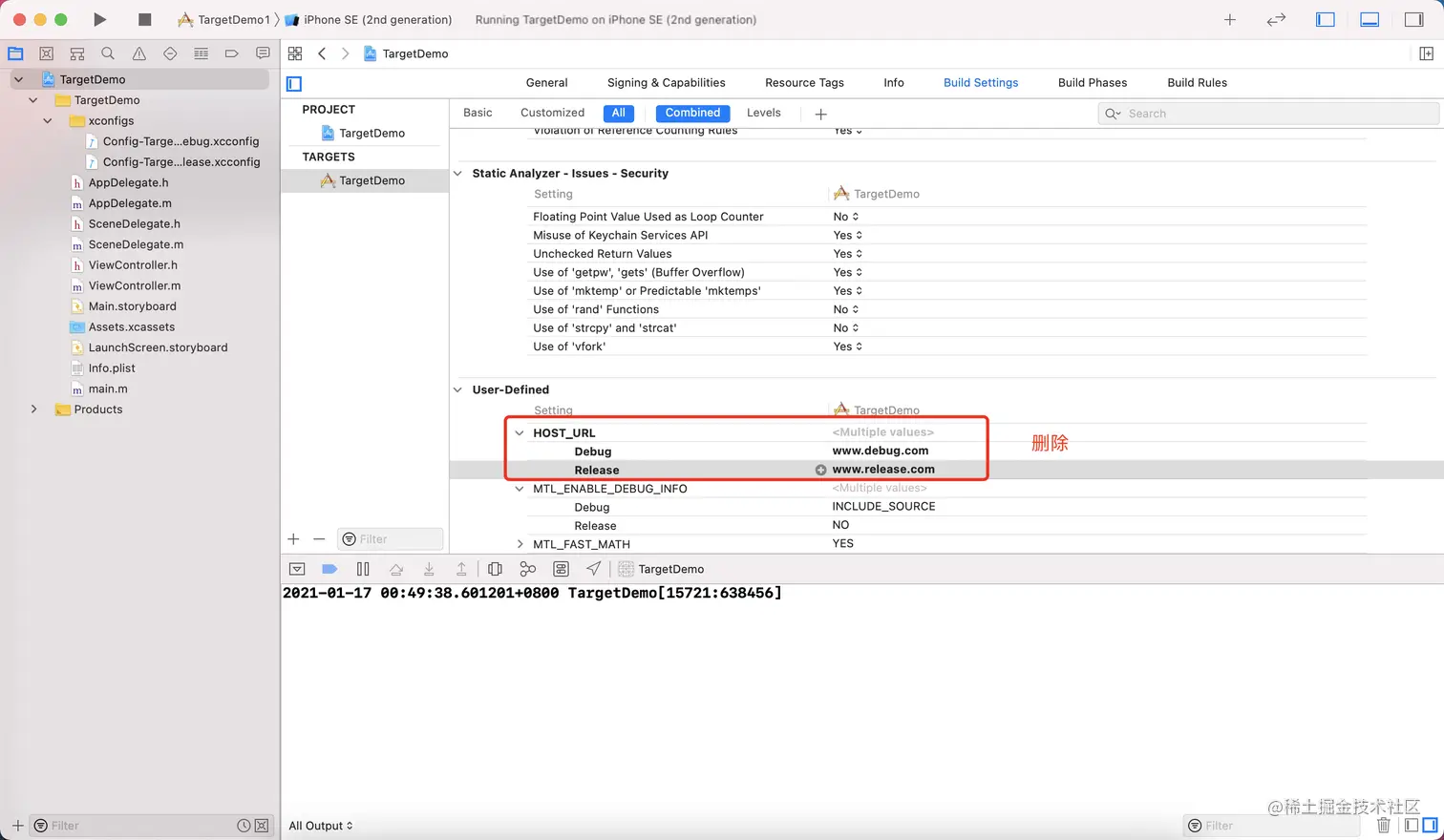Open Debug View Hierarchy
The height and width of the screenshot is (840, 1444).
tap(495, 569)
